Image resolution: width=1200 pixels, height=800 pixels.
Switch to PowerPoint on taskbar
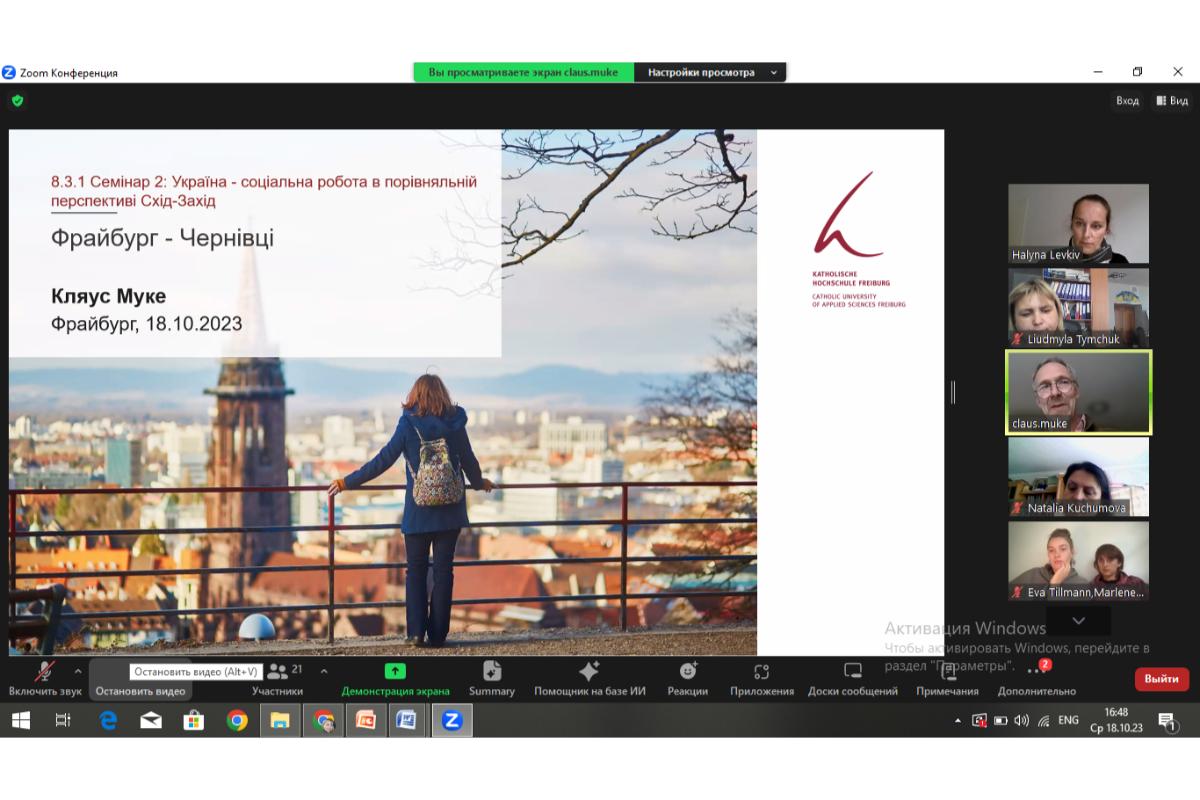(x=366, y=720)
